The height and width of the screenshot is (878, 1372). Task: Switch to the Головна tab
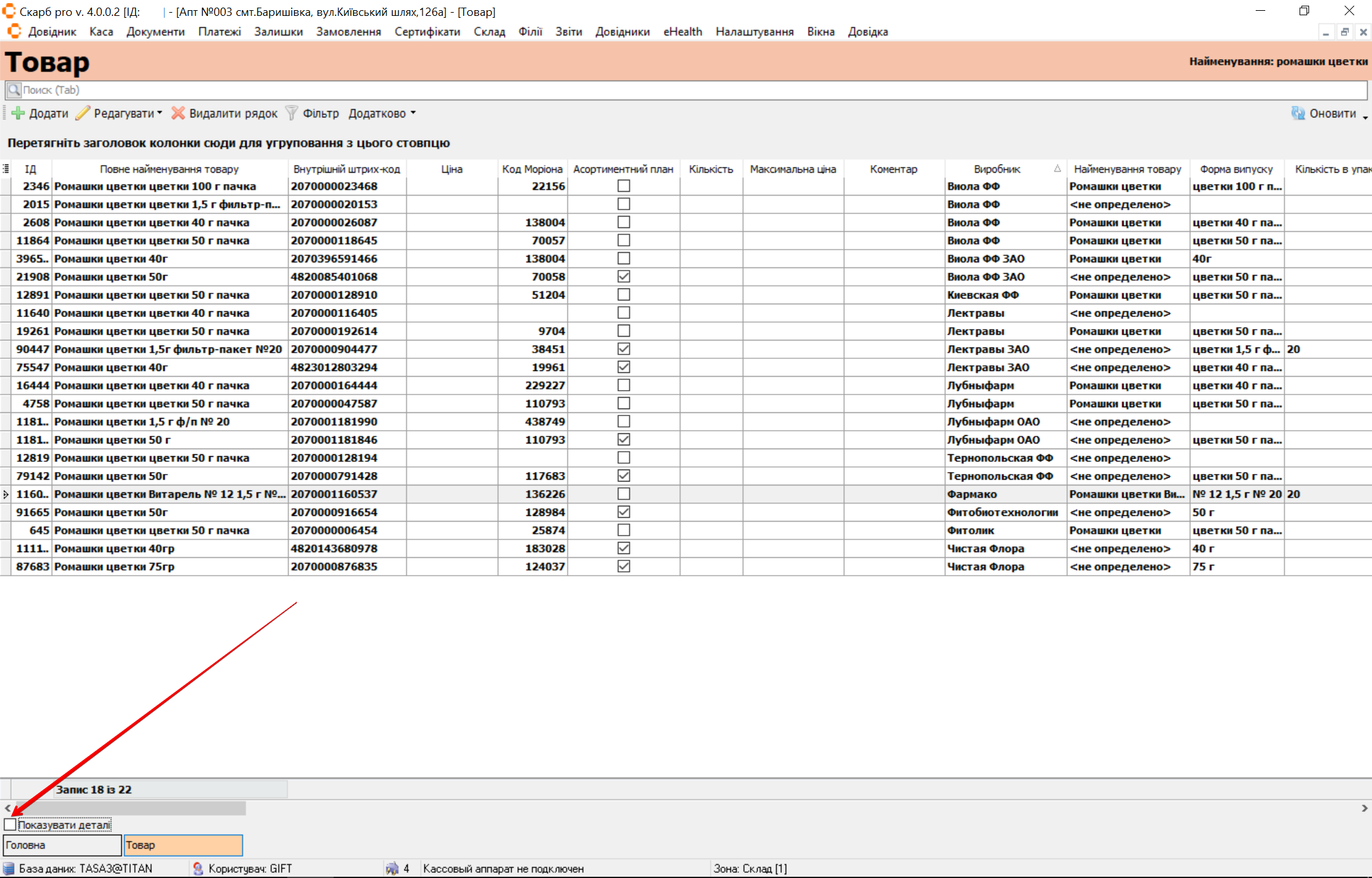coord(62,845)
